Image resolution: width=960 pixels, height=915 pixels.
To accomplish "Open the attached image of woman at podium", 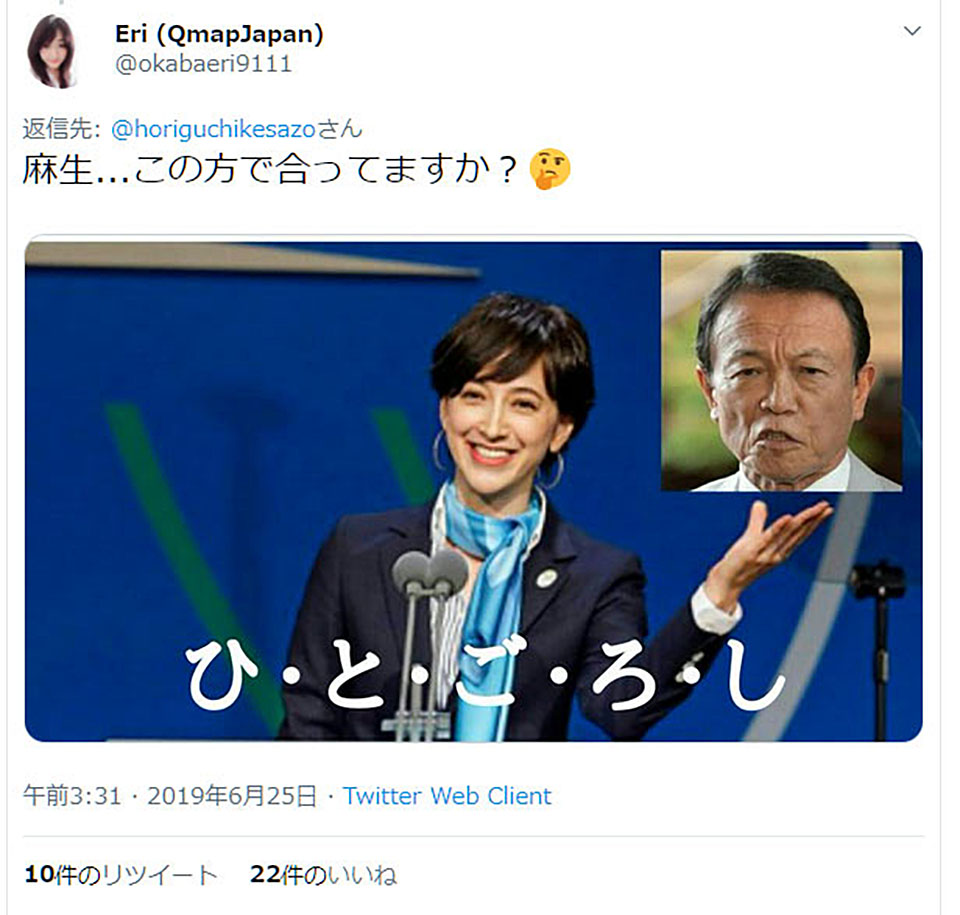I will coord(473,491).
